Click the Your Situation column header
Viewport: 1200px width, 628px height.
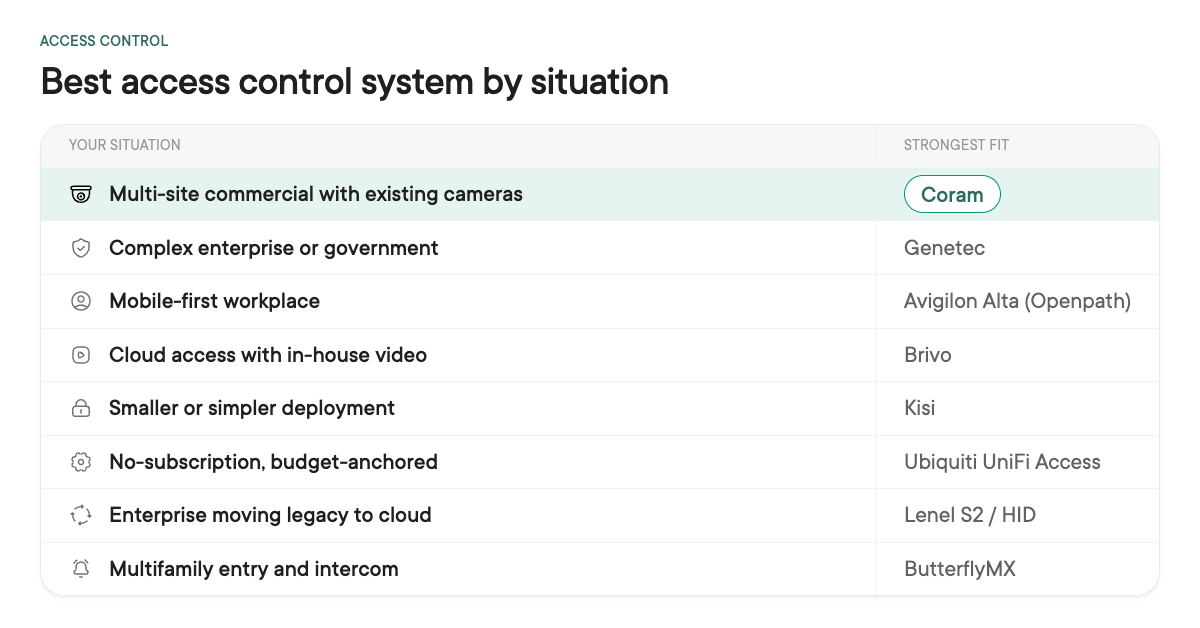coord(125,145)
